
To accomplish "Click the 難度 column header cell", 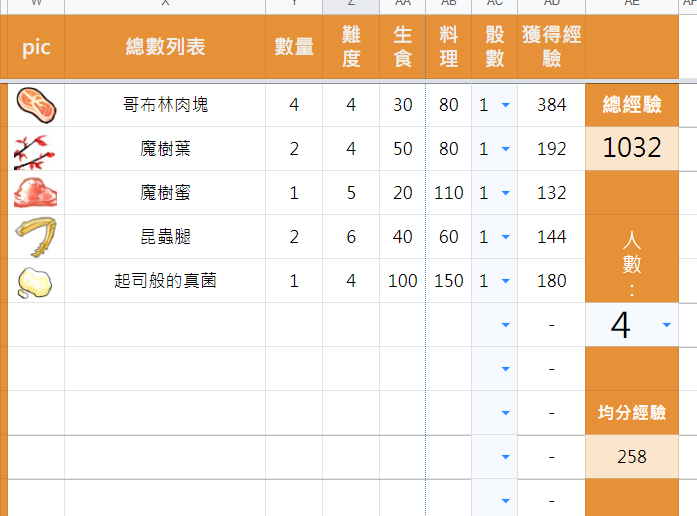I will 351,47.
